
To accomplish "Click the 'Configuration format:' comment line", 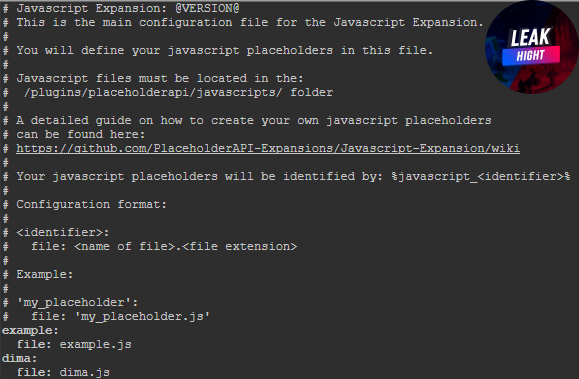I will coord(91,204).
